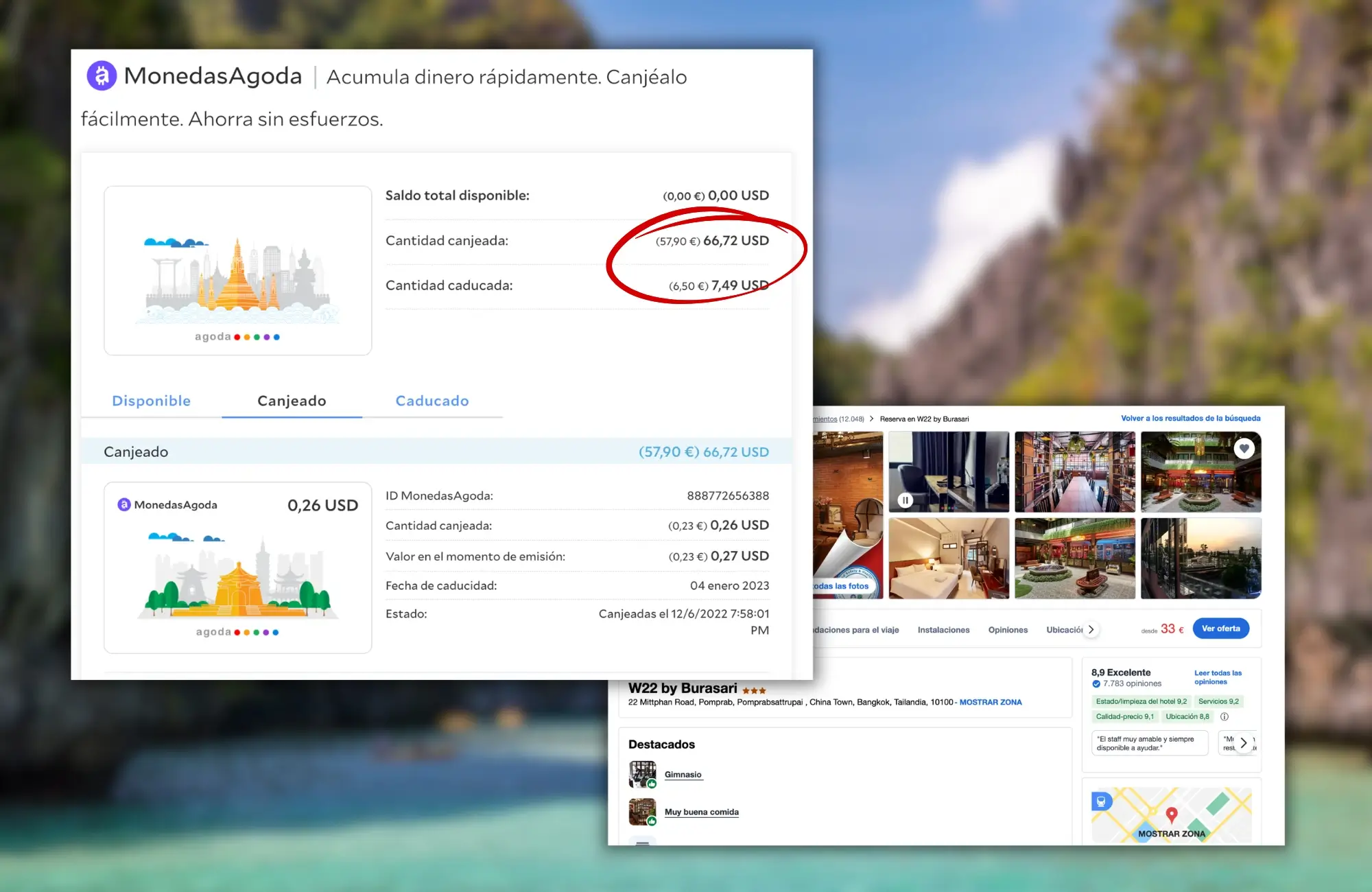Click the W22 by Burasari hotel title
The width and height of the screenshot is (1372, 892).
pos(683,688)
